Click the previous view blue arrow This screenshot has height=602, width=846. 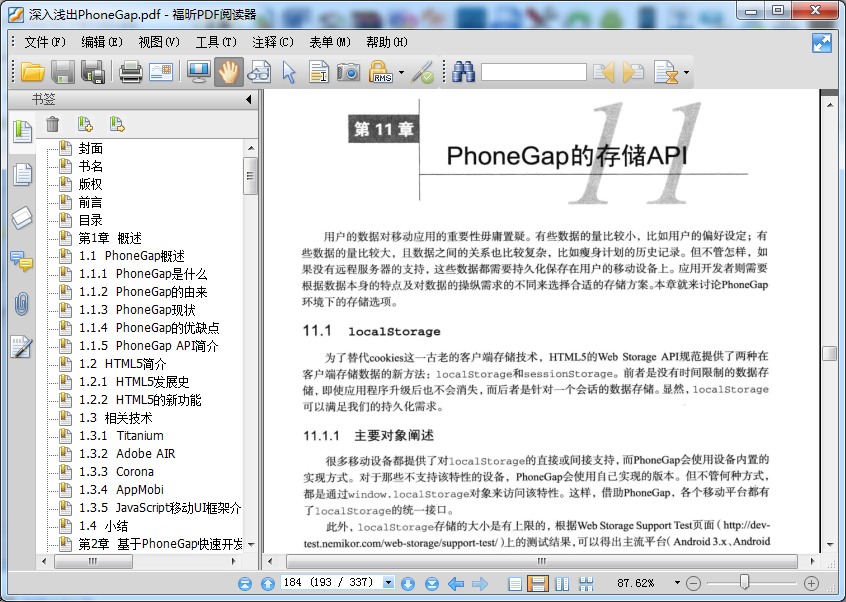point(456,583)
